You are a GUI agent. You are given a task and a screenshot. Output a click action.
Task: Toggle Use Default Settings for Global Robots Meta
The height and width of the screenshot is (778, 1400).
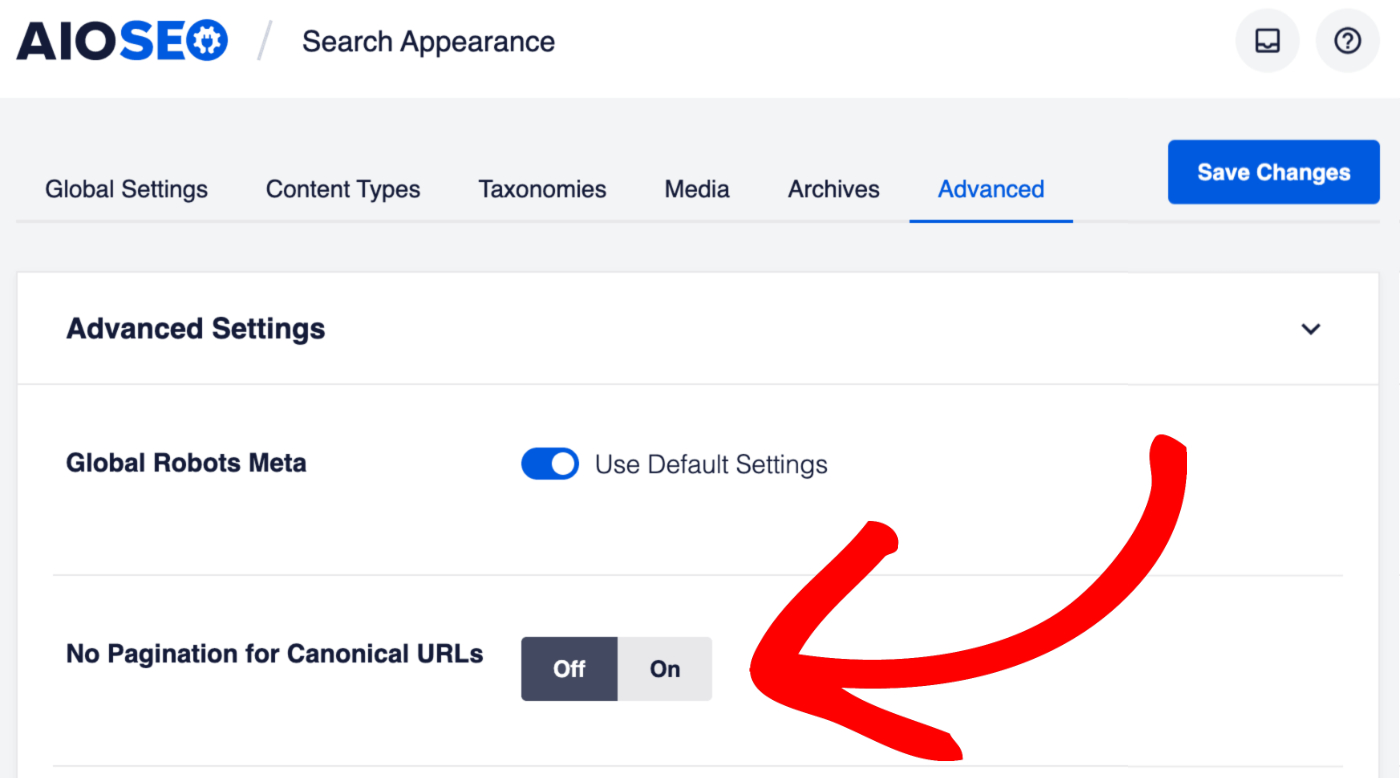549,463
